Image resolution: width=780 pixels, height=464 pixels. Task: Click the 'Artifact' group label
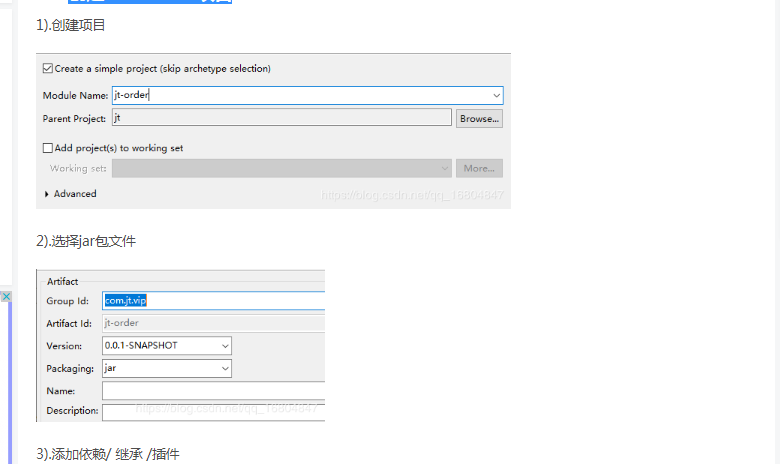(x=62, y=281)
